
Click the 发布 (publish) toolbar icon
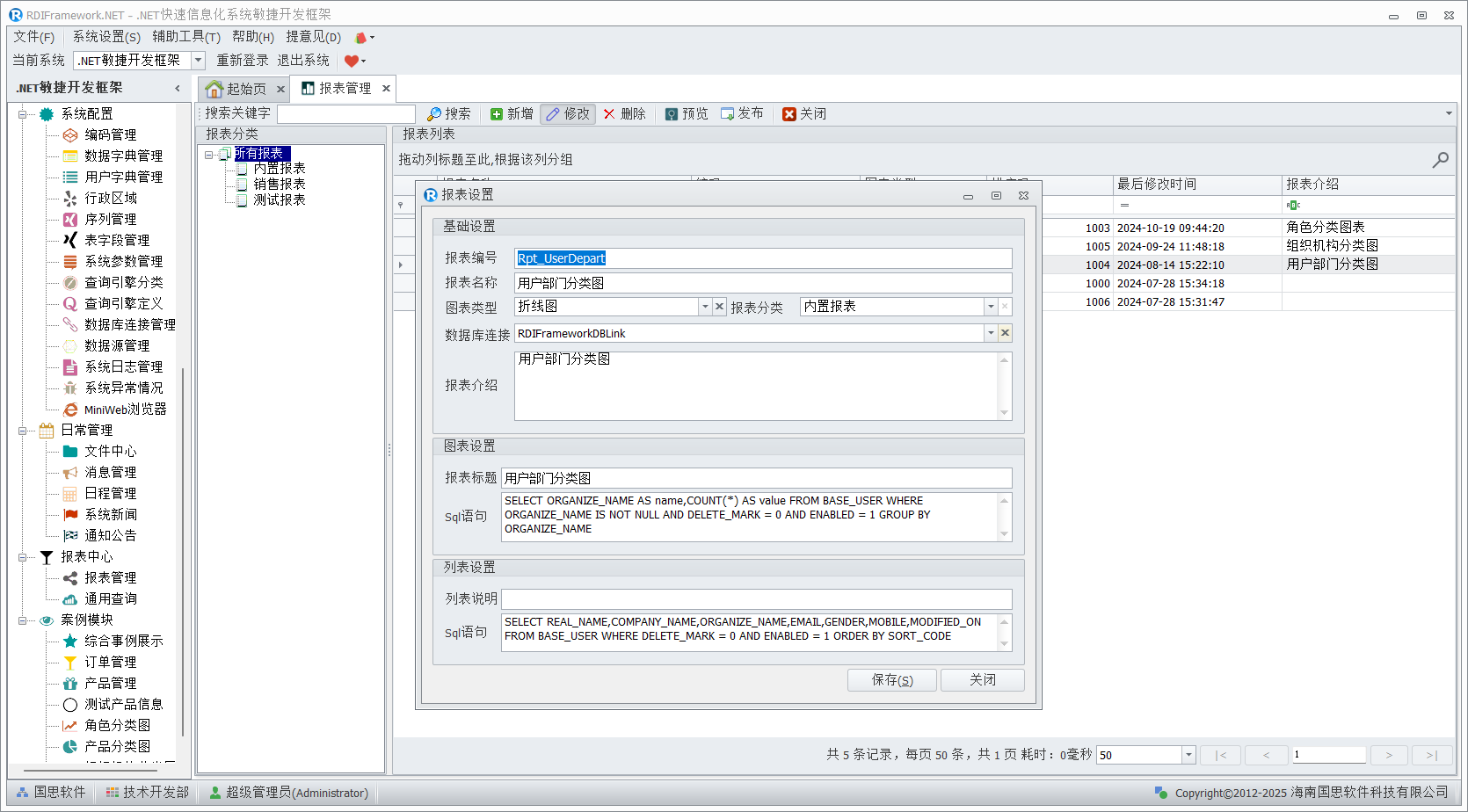point(727,114)
